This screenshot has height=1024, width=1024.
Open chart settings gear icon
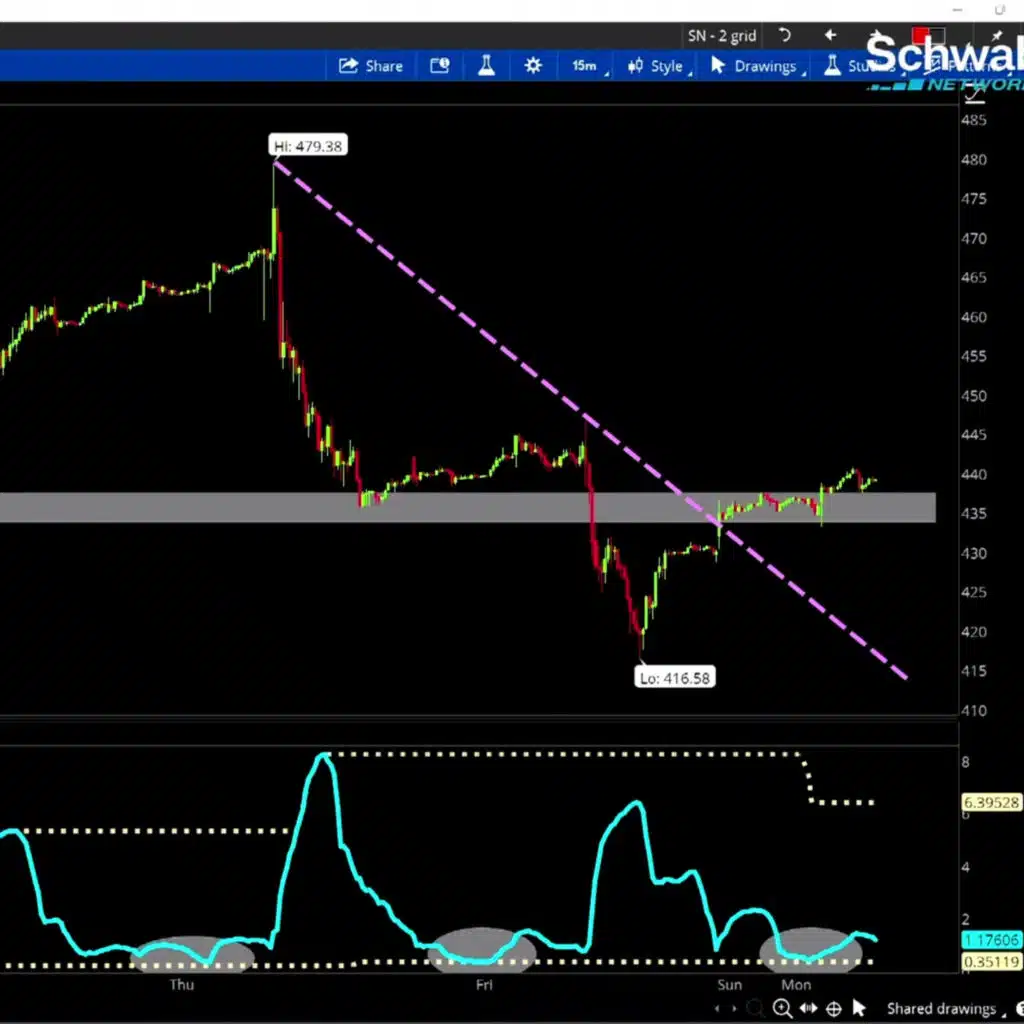[533, 65]
